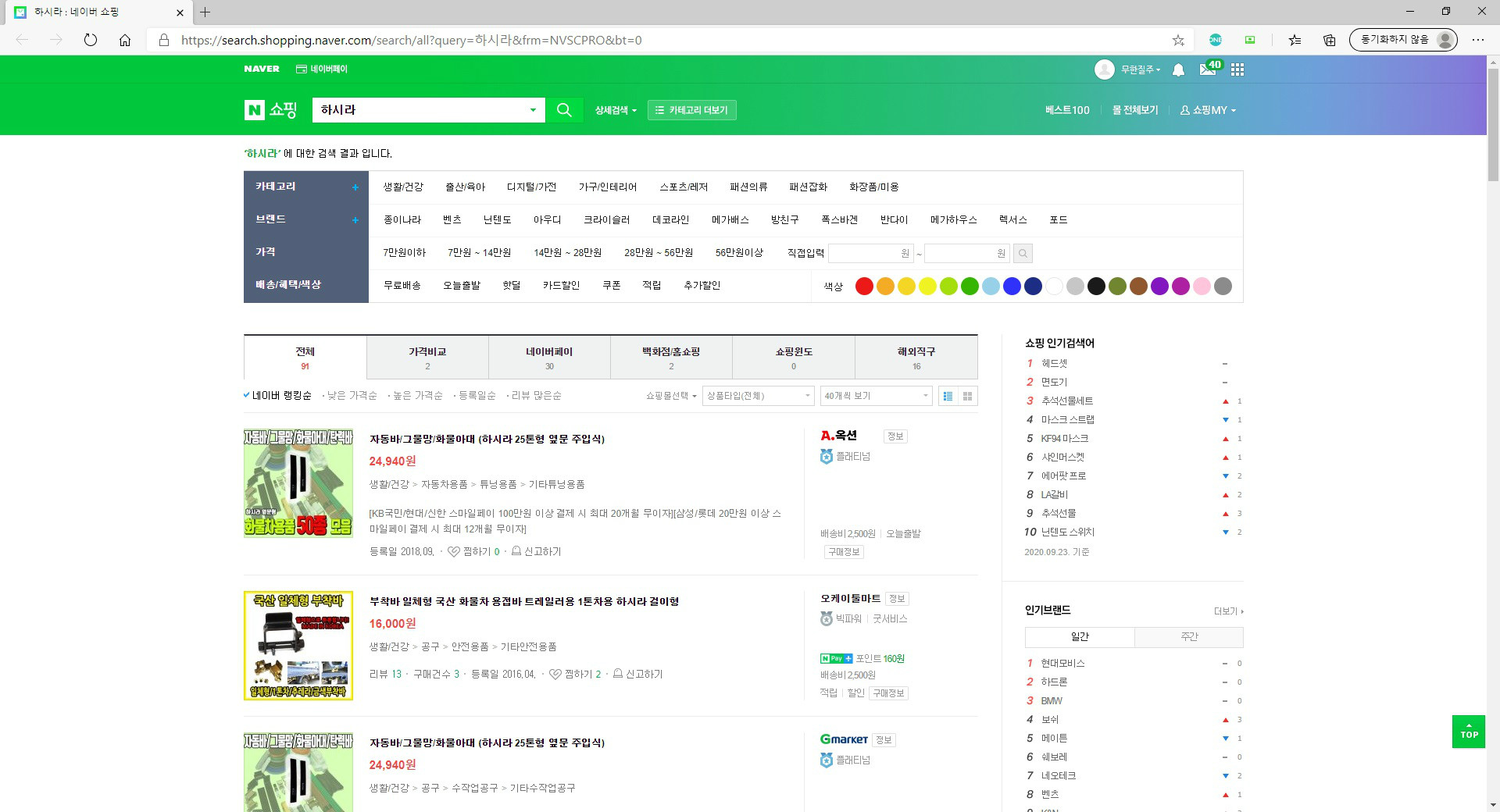The width and height of the screenshot is (1500, 812).
Task: Open 상품타입(전체) dropdown
Action: coord(759,396)
